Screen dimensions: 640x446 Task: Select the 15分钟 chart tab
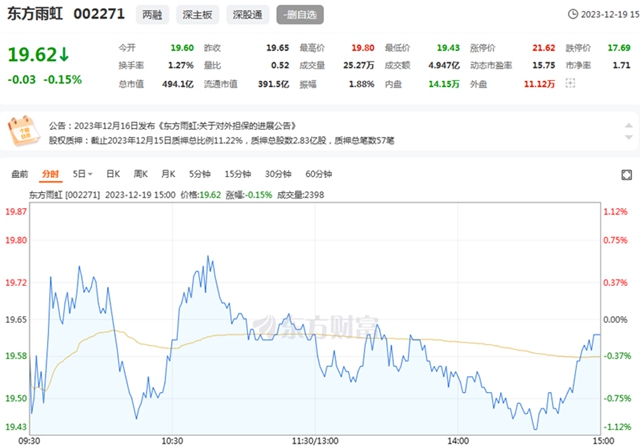238,174
